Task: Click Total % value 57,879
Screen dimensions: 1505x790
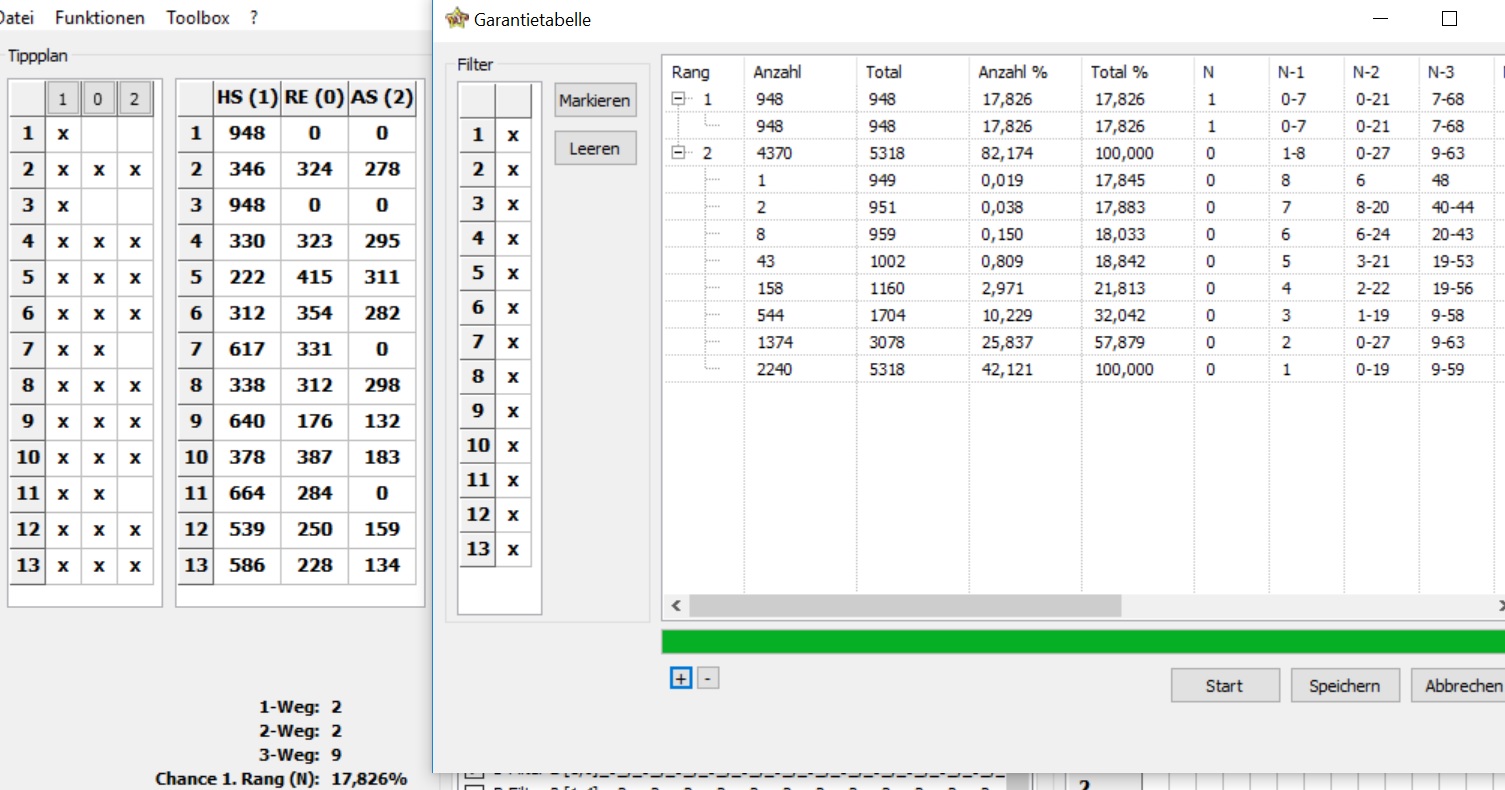Action: click(1121, 342)
